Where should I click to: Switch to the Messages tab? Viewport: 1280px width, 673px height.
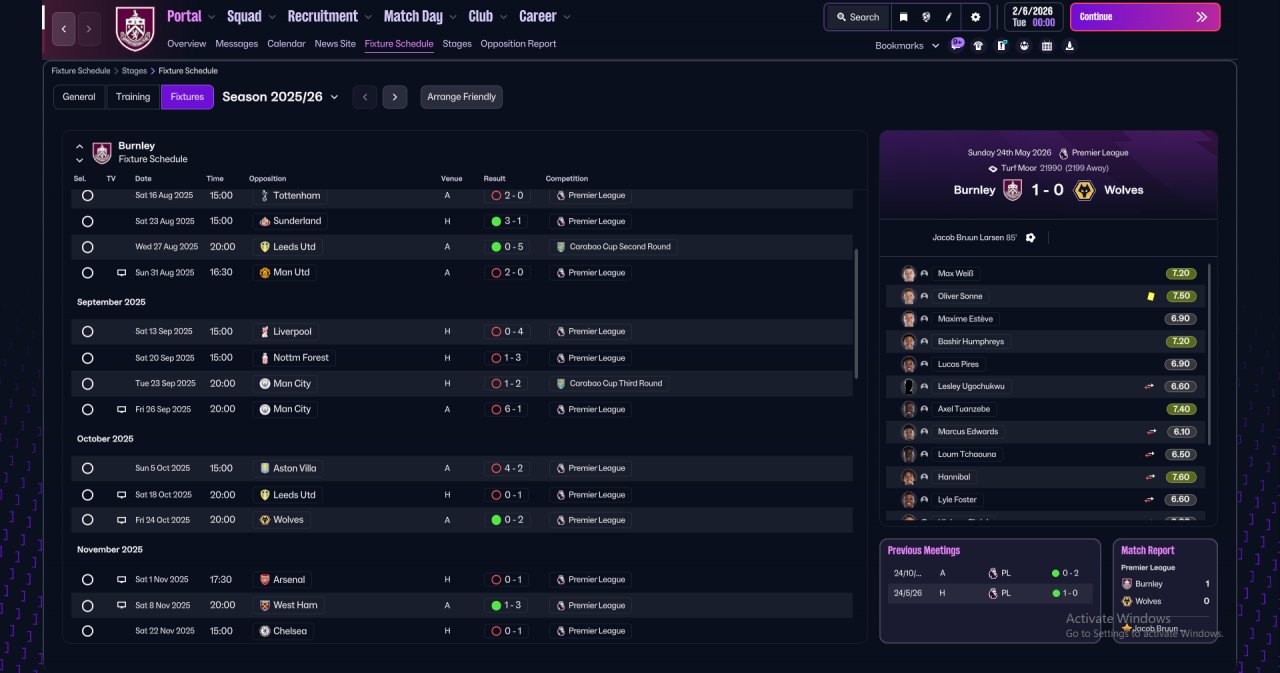point(237,44)
